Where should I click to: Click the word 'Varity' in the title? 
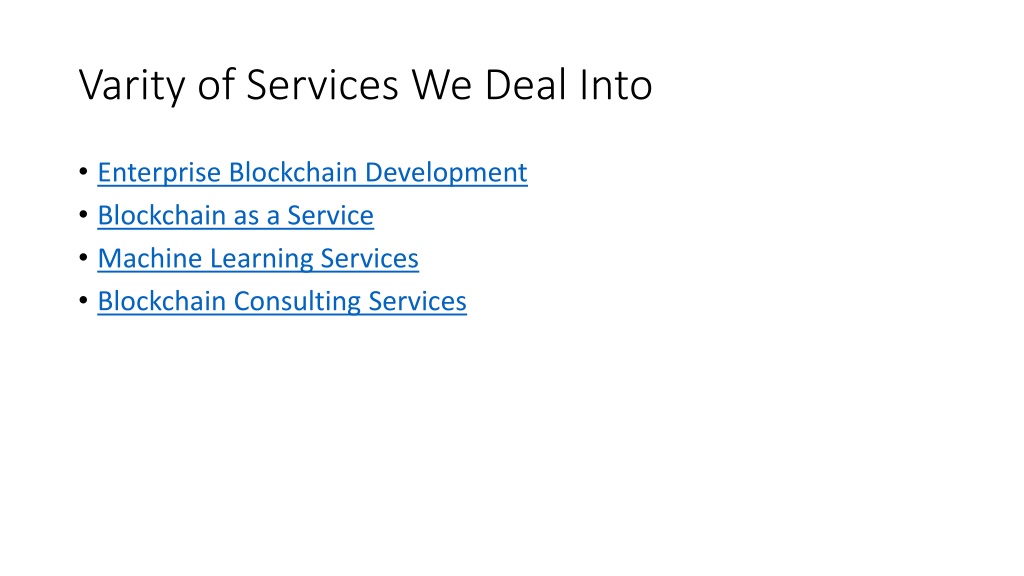tap(132, 86)
